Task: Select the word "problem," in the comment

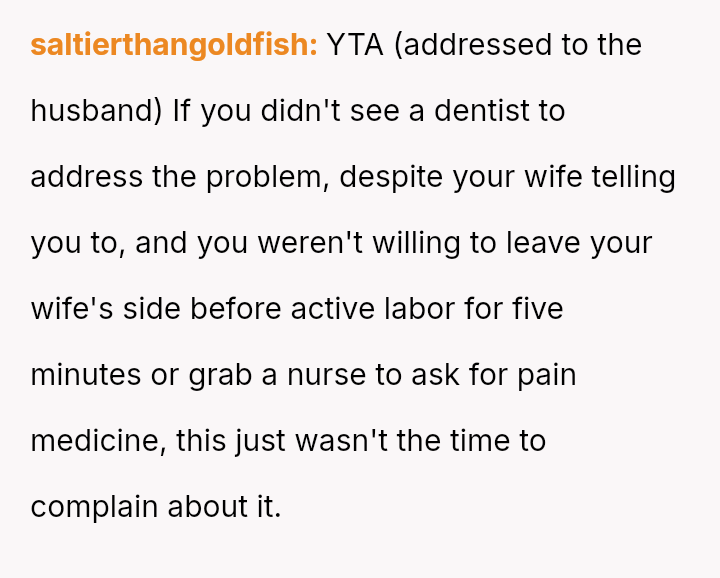Action: 268,177
